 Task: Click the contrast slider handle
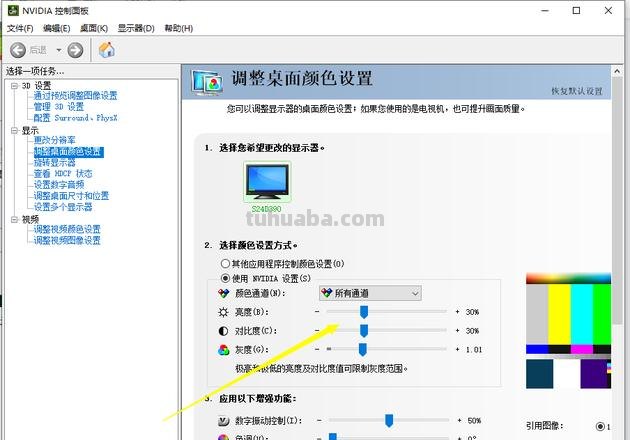click(364, 331)
